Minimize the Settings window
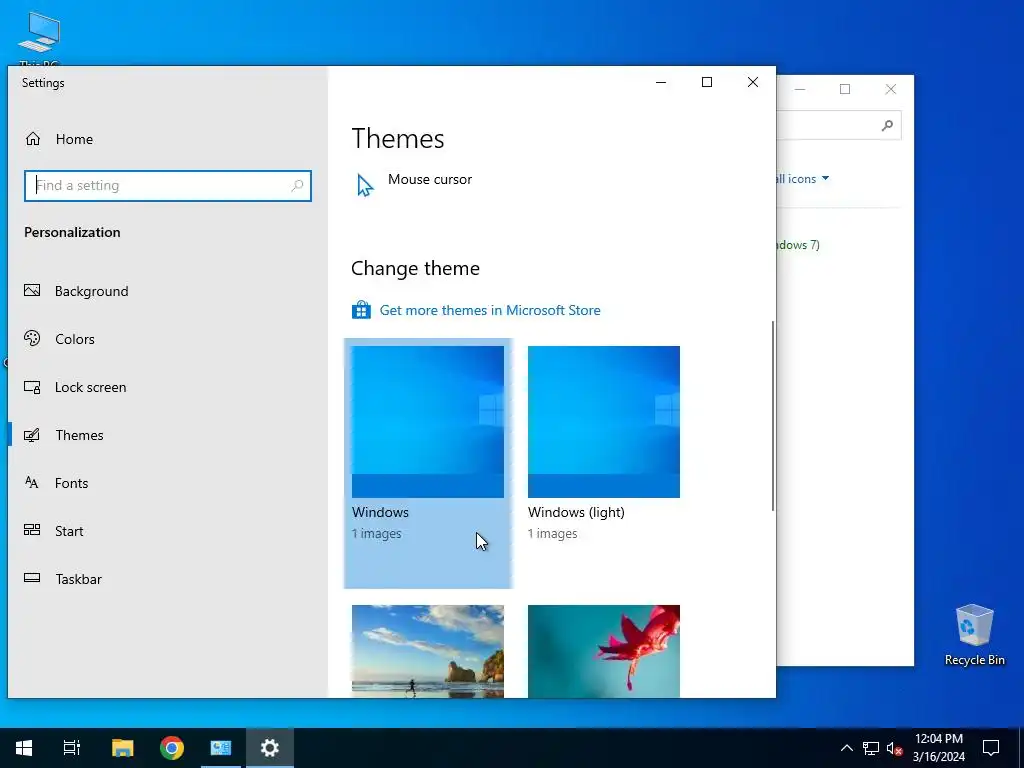This screenshot has height=768, width=1024. tap(661, 82)
